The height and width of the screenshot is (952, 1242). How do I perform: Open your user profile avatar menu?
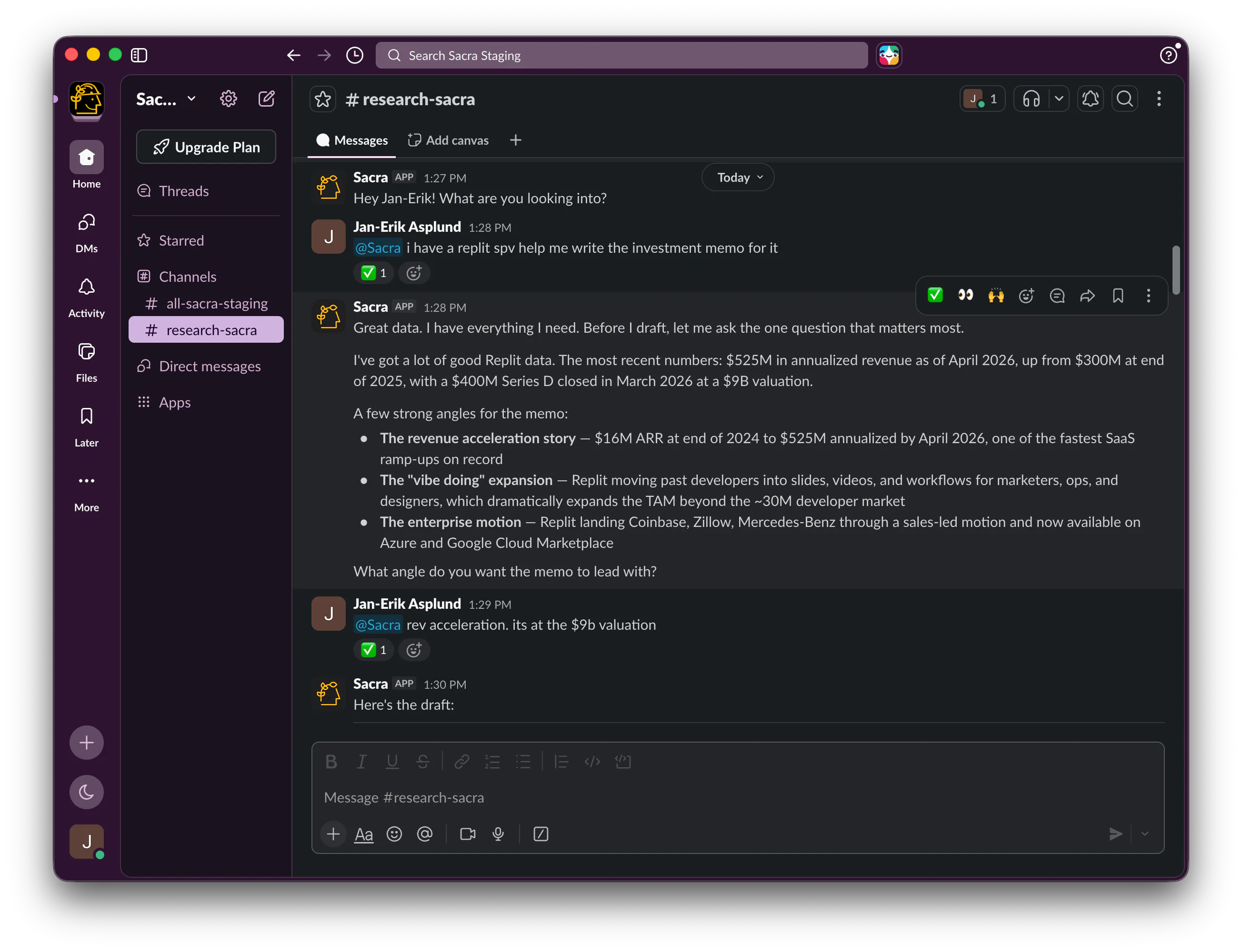(x=87, y=842)
